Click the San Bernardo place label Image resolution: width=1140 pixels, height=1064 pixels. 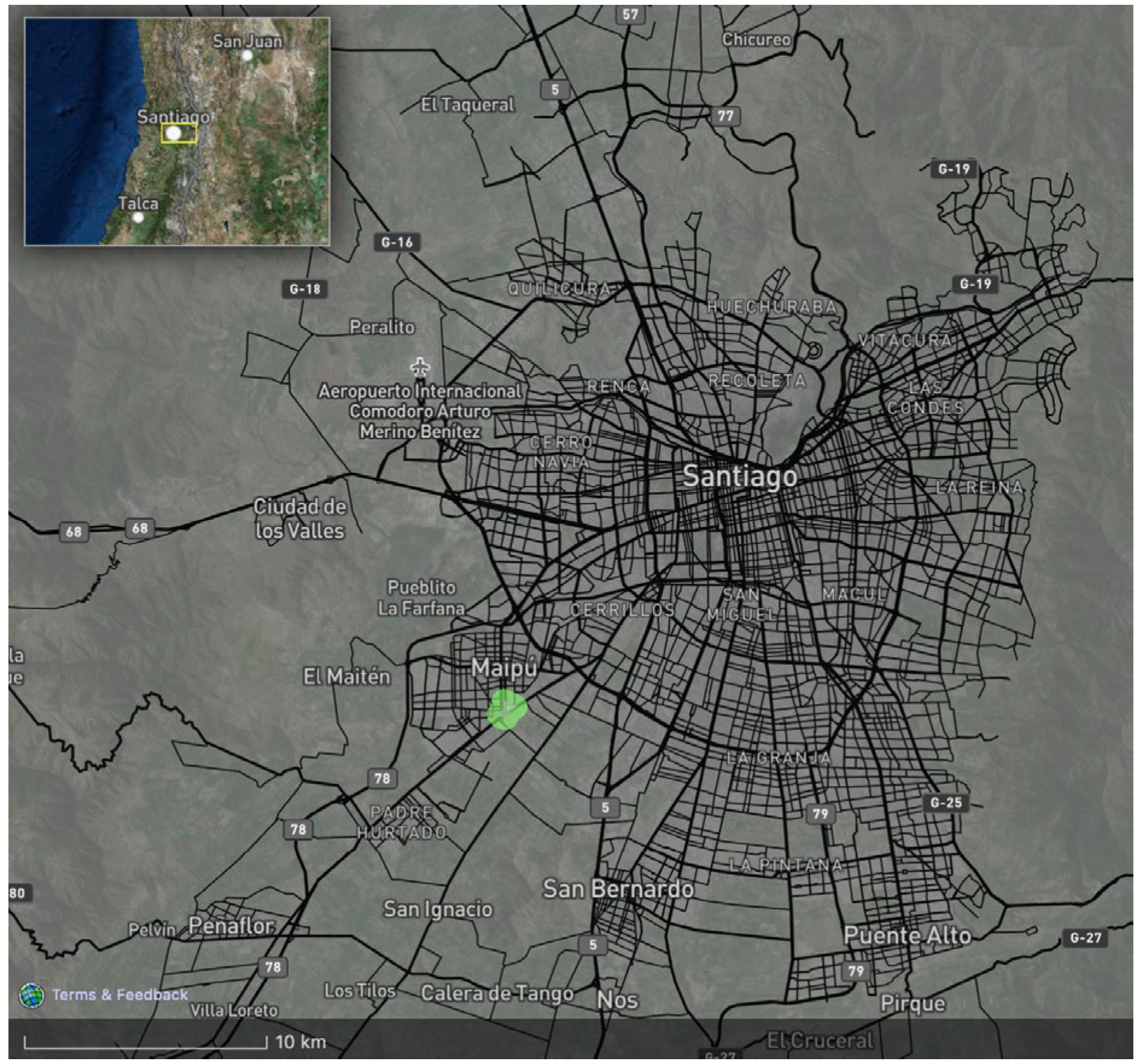coord(618,888)
